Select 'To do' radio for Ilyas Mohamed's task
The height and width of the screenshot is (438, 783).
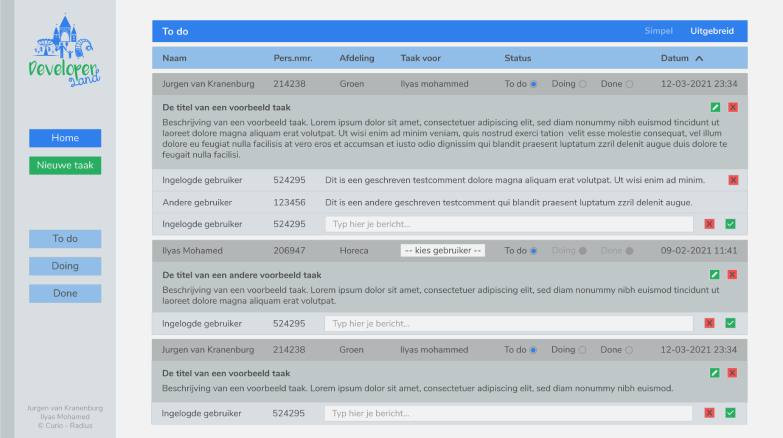533,251
